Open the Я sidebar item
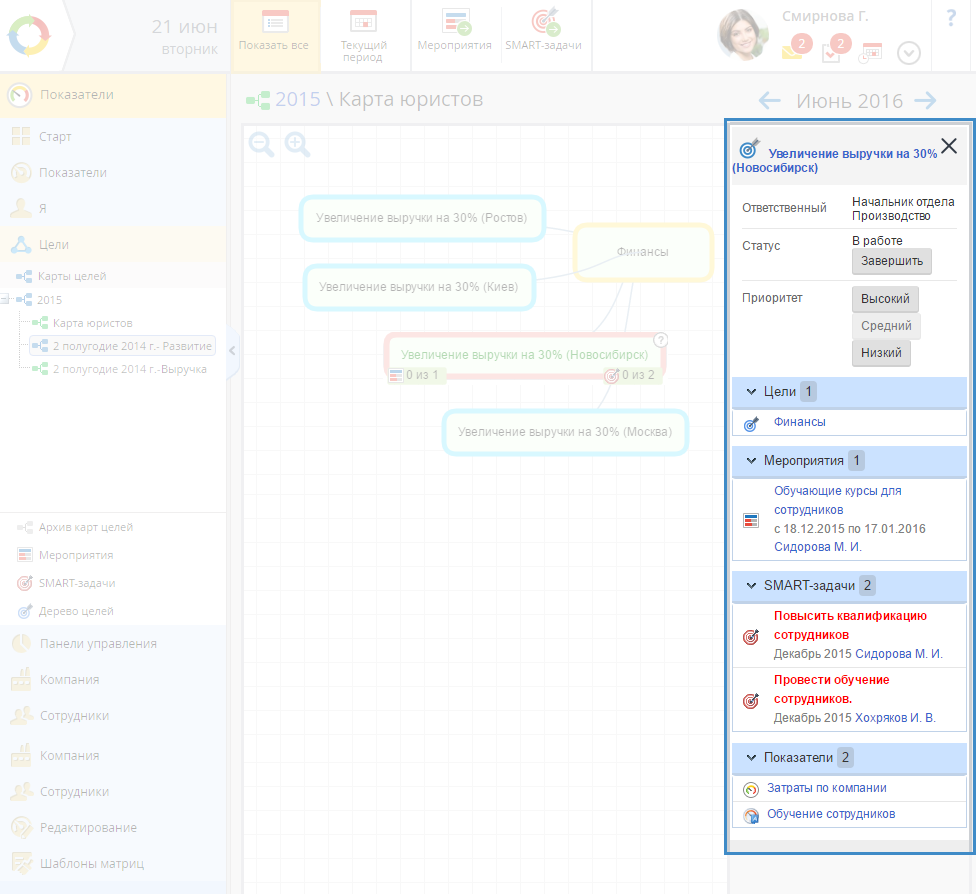Image resolution: width=977 pixels, height=894 pixels. tap(113, 209)
